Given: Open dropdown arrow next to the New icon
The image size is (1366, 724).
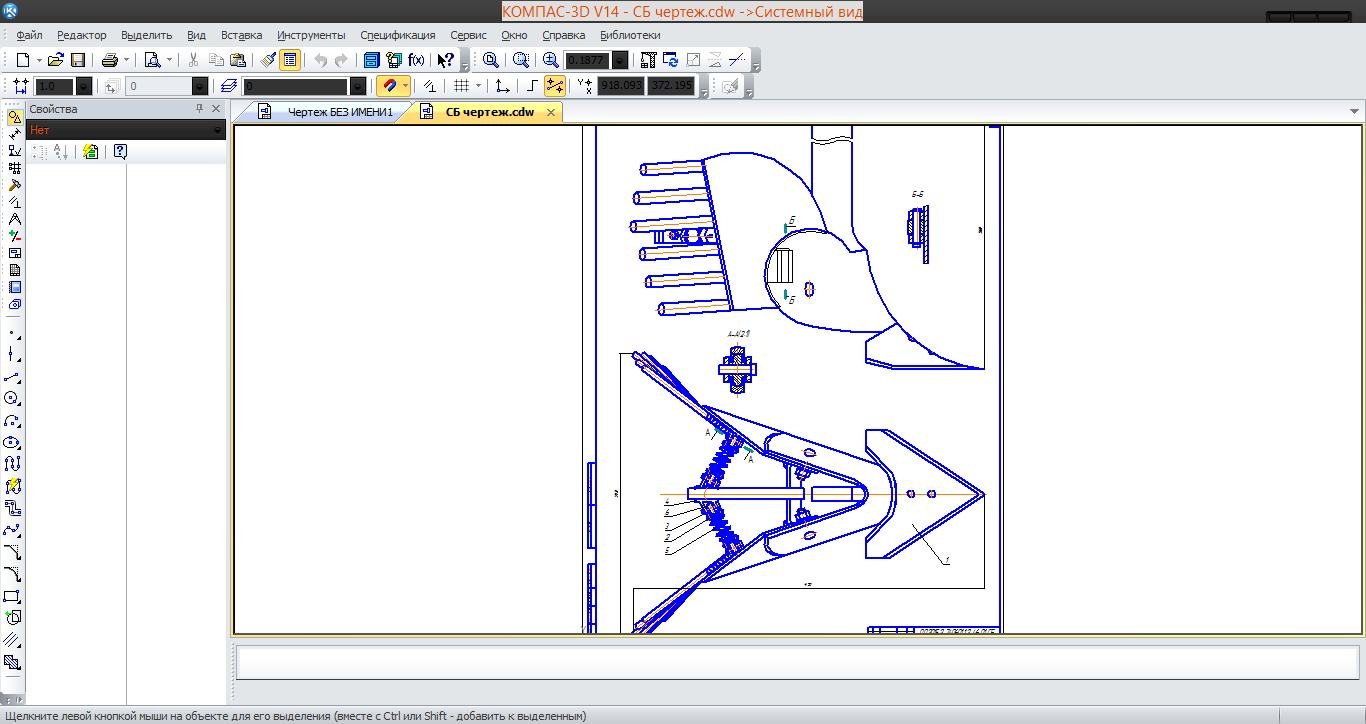Looking at the screenshot, I should [x=39, y=60].
